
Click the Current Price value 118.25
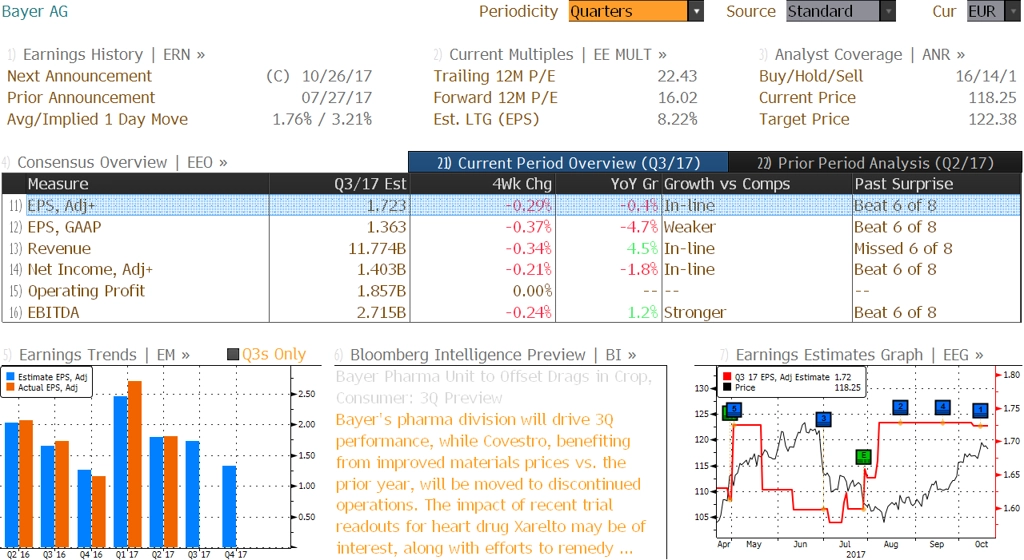[993, 97]
